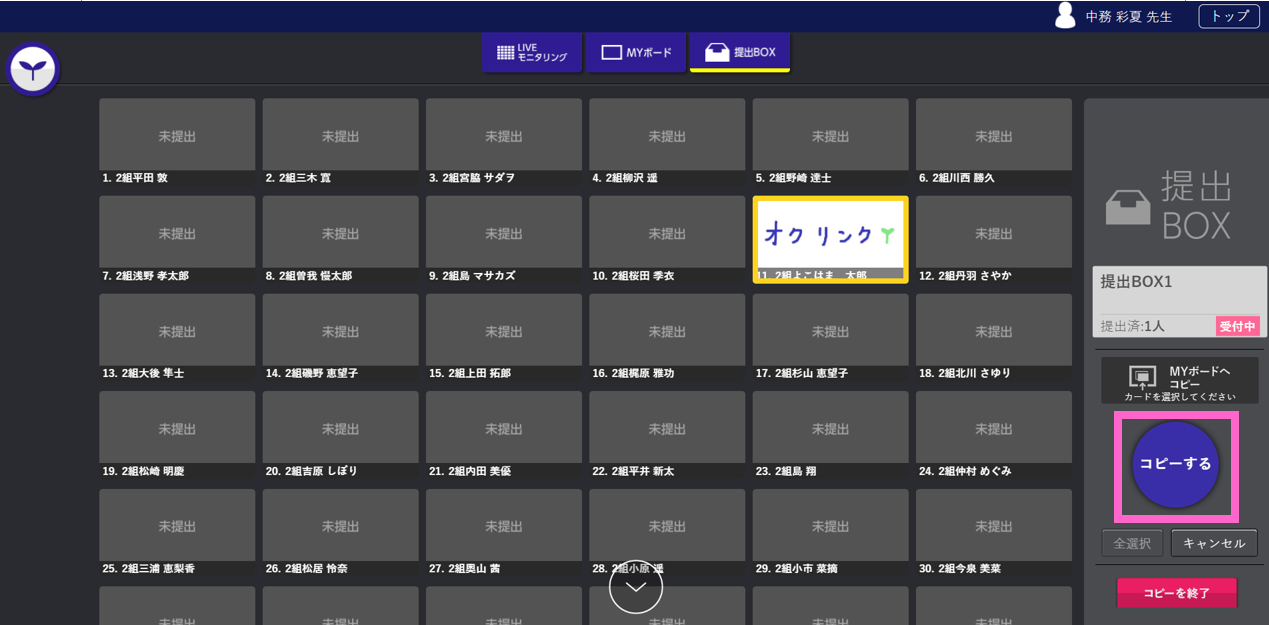Open the LIVE モニタリング tab

(x=532, y=52)
